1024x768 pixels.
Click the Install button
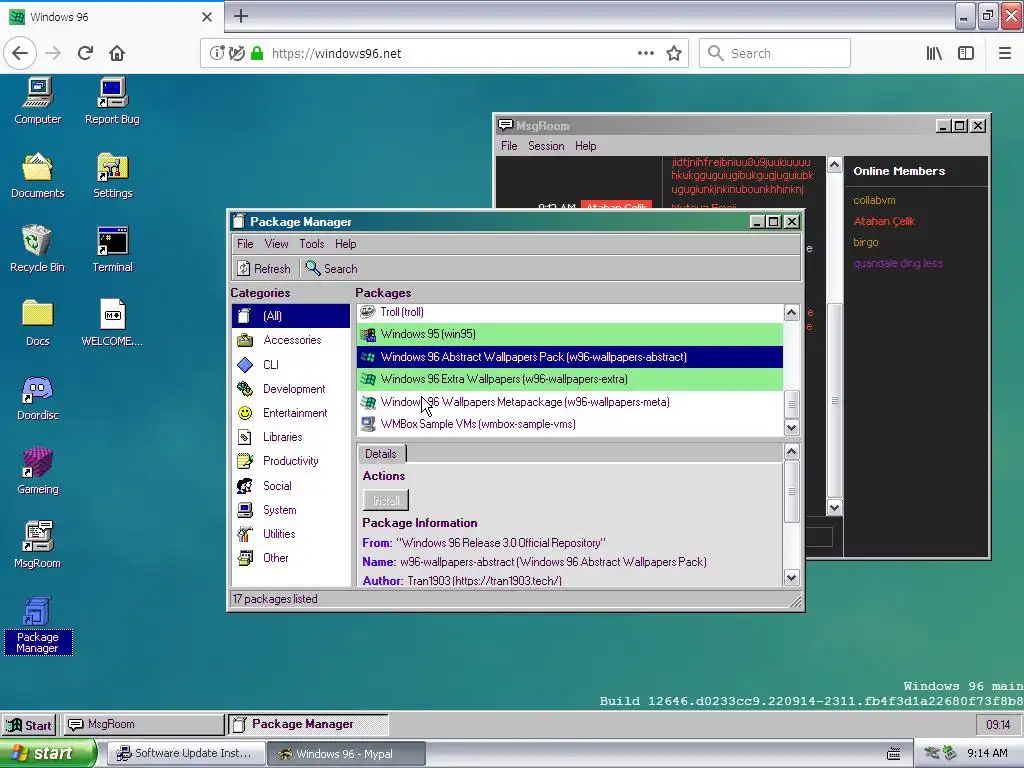coord(386,500)
